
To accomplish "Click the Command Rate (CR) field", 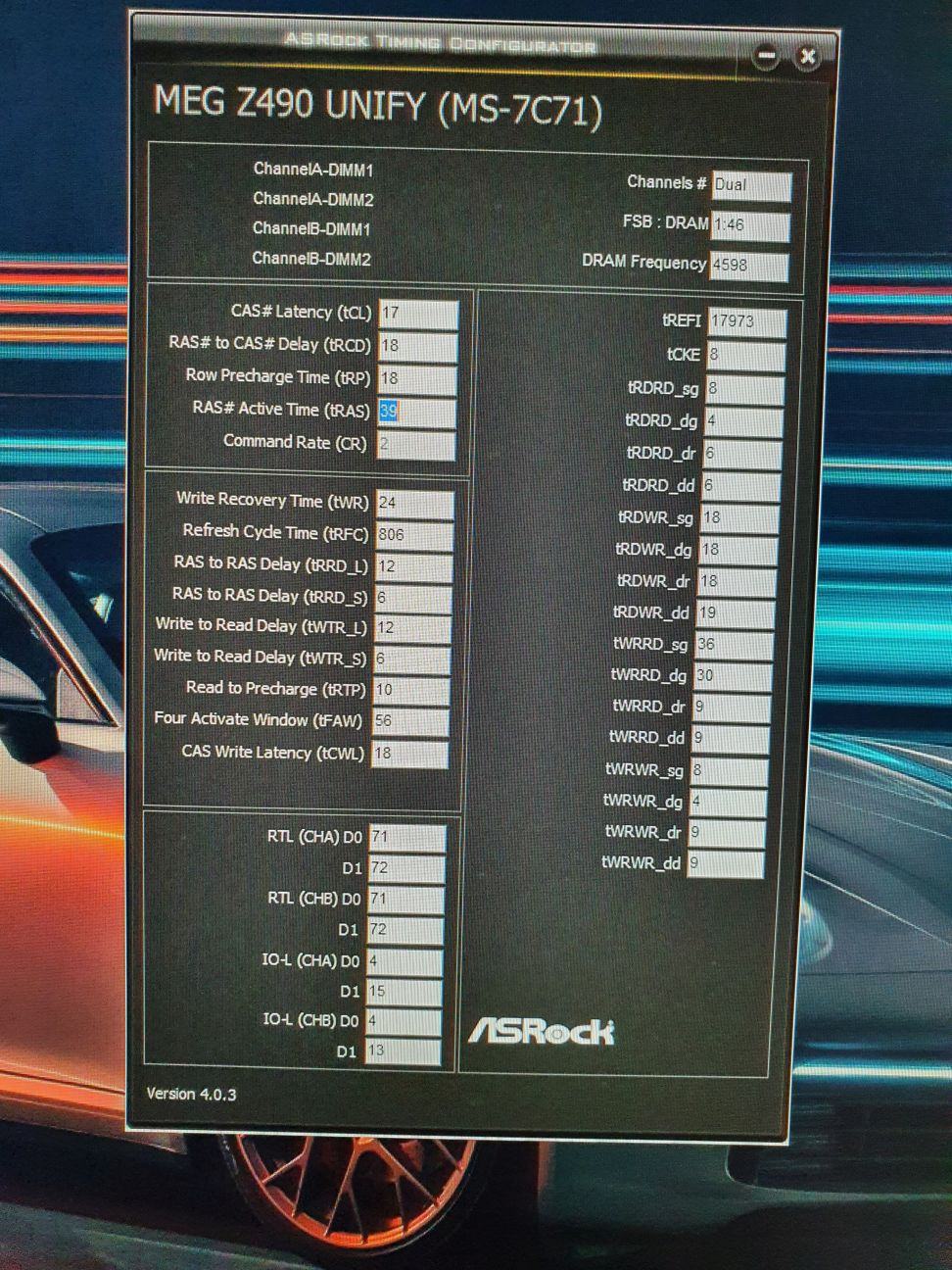I will [x=415, y=444].
